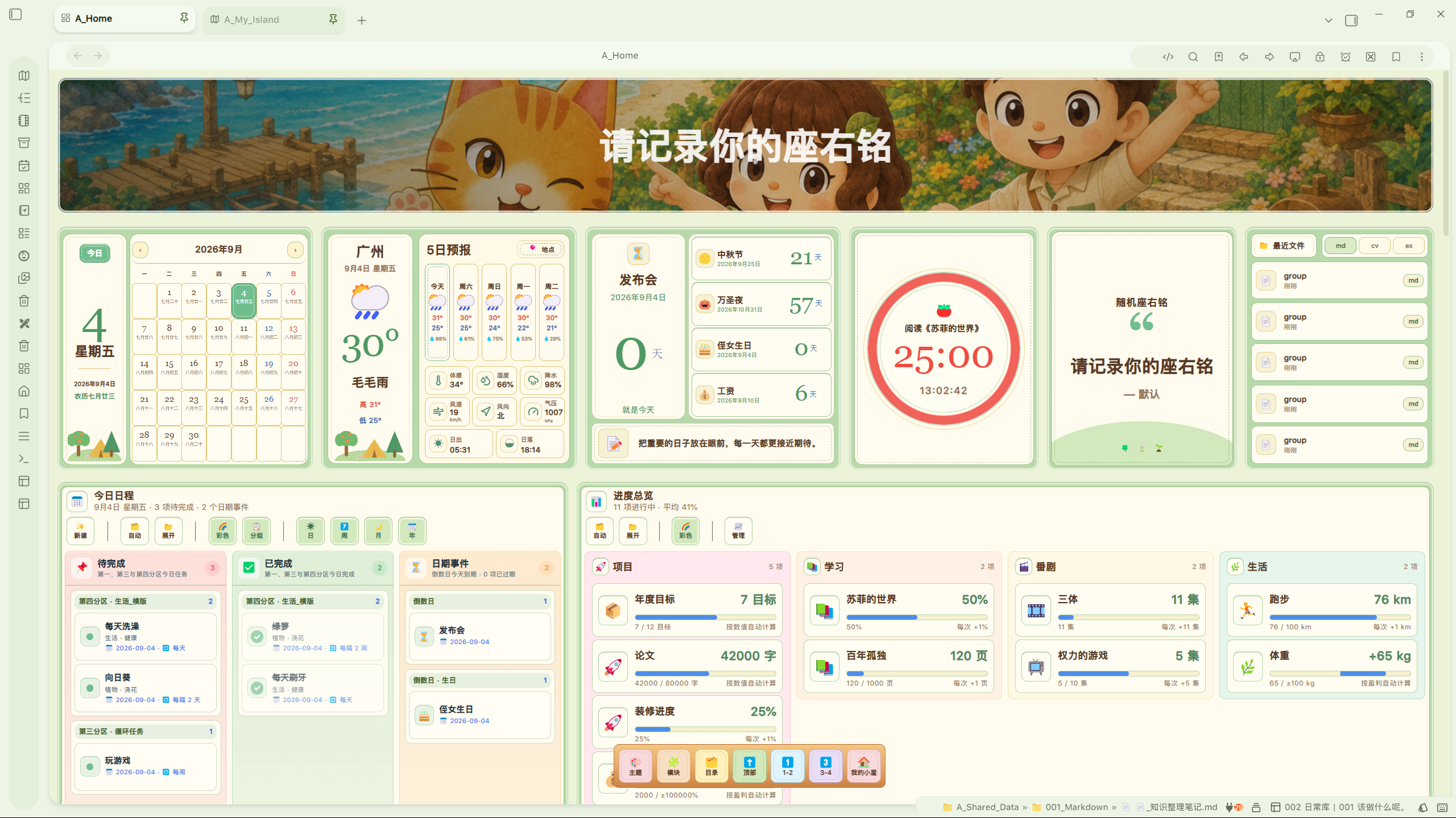Uncheck the completed 每天刷牙 task
This screenshot has width=1456, height=818.
coord(257,688)
